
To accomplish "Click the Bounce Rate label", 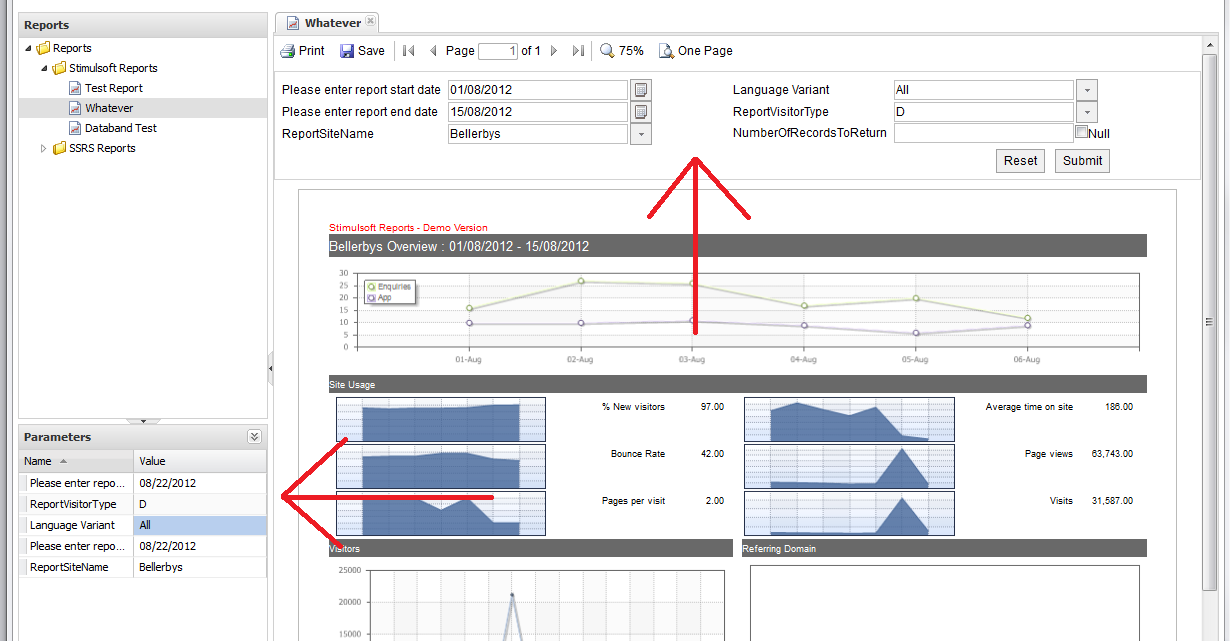I will [x=638, y=454].
